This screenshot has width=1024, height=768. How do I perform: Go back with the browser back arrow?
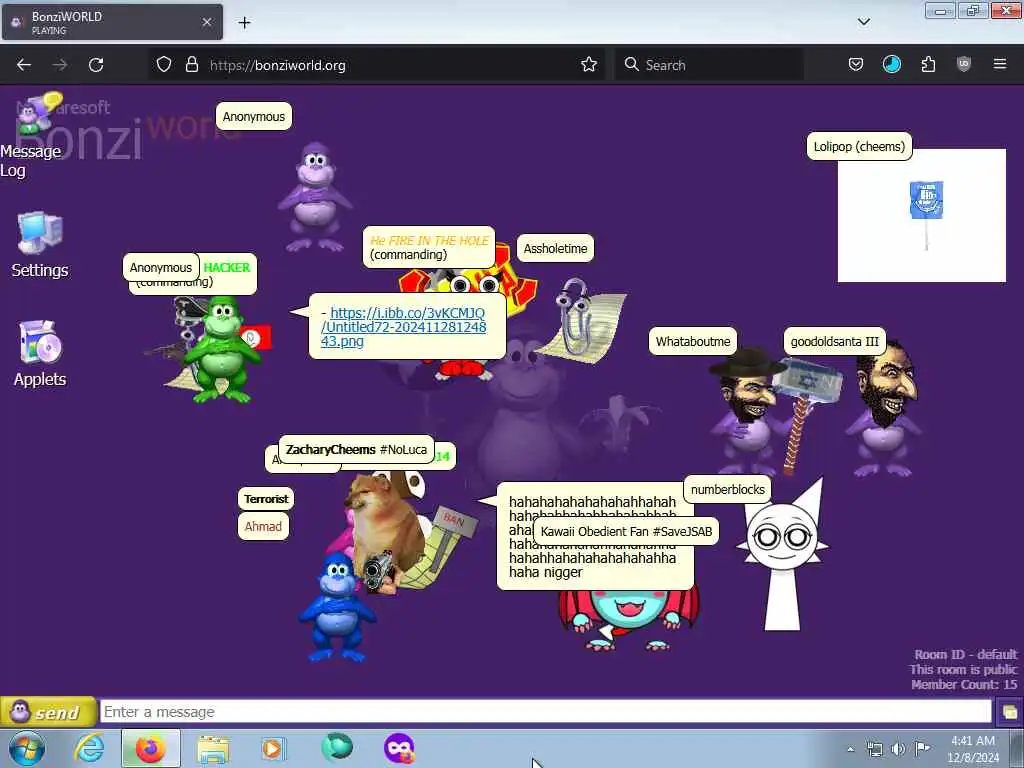pos(24,65)
